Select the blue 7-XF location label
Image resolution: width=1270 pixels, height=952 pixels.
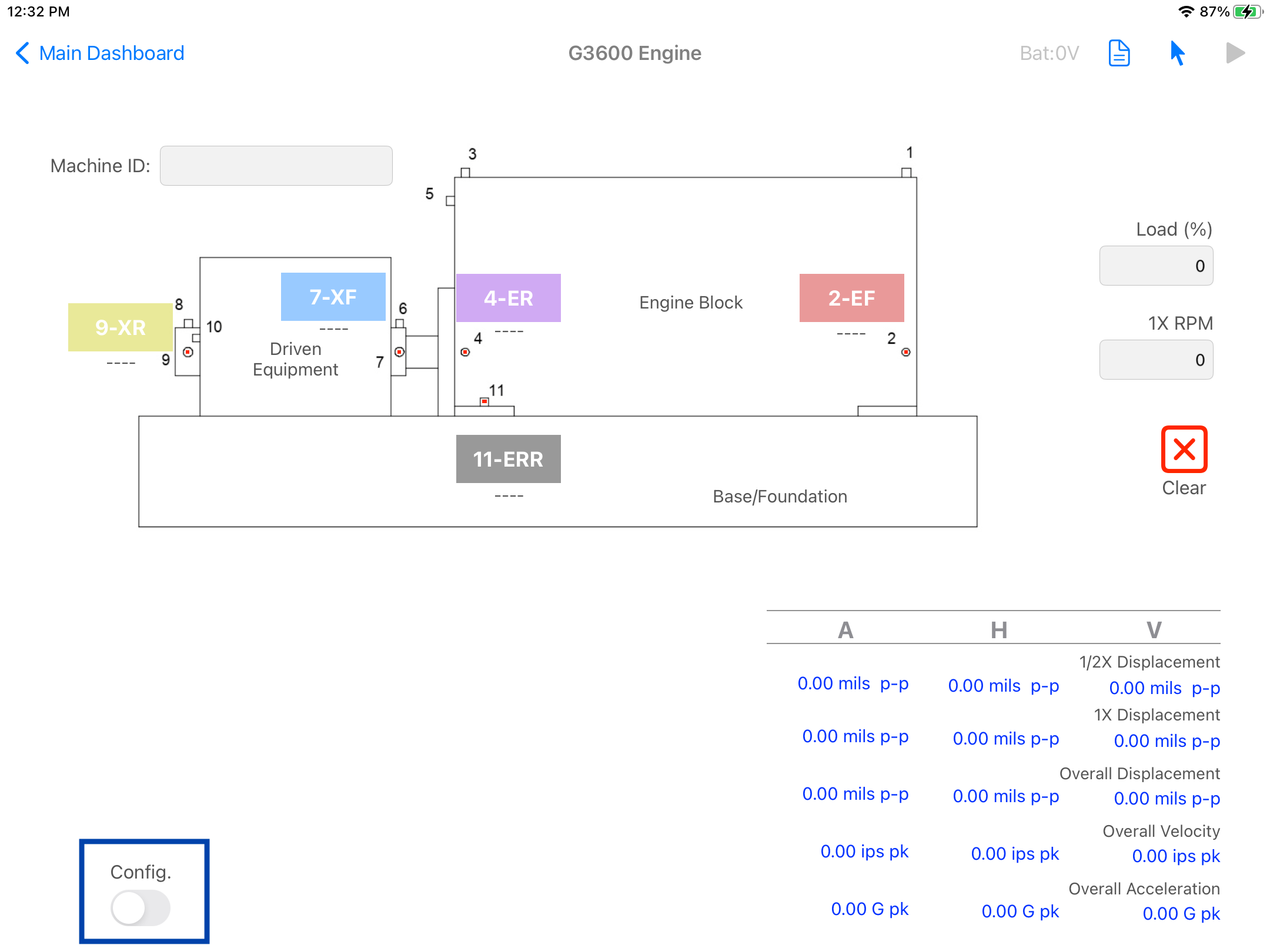point(333,297)
